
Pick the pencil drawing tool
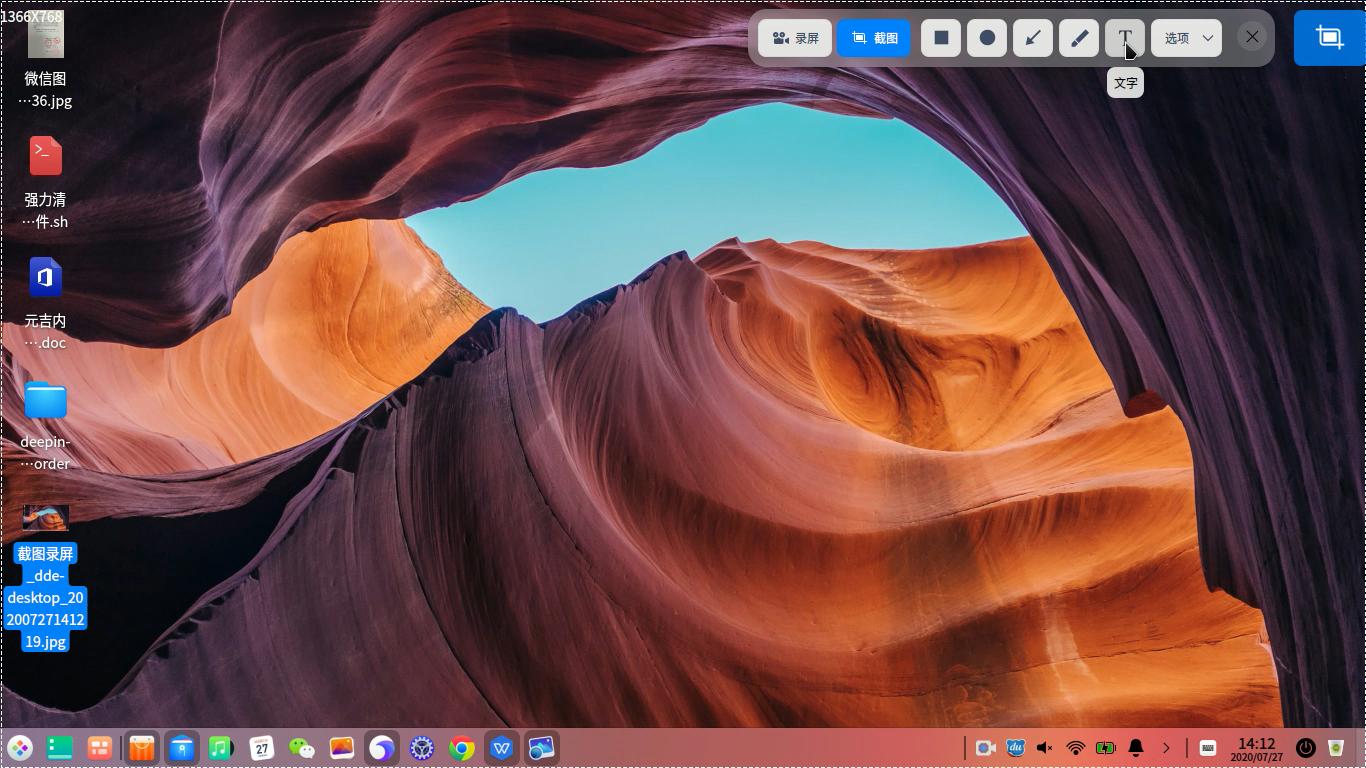[1079, 38]
